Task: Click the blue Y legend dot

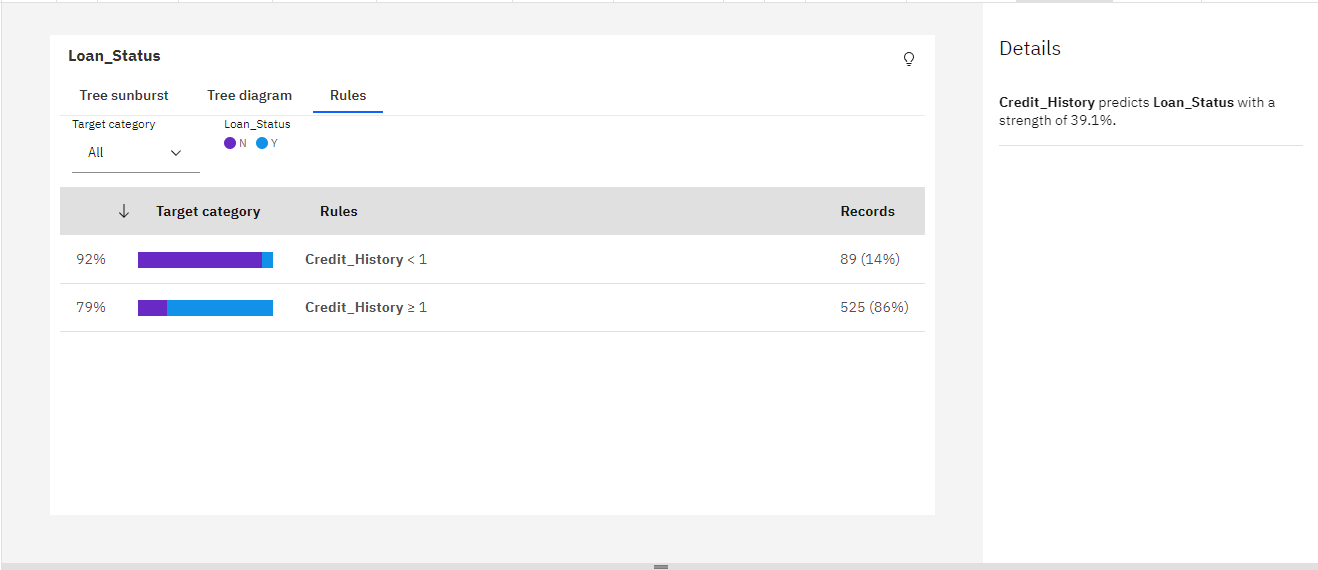Action: tap(262, 143)
